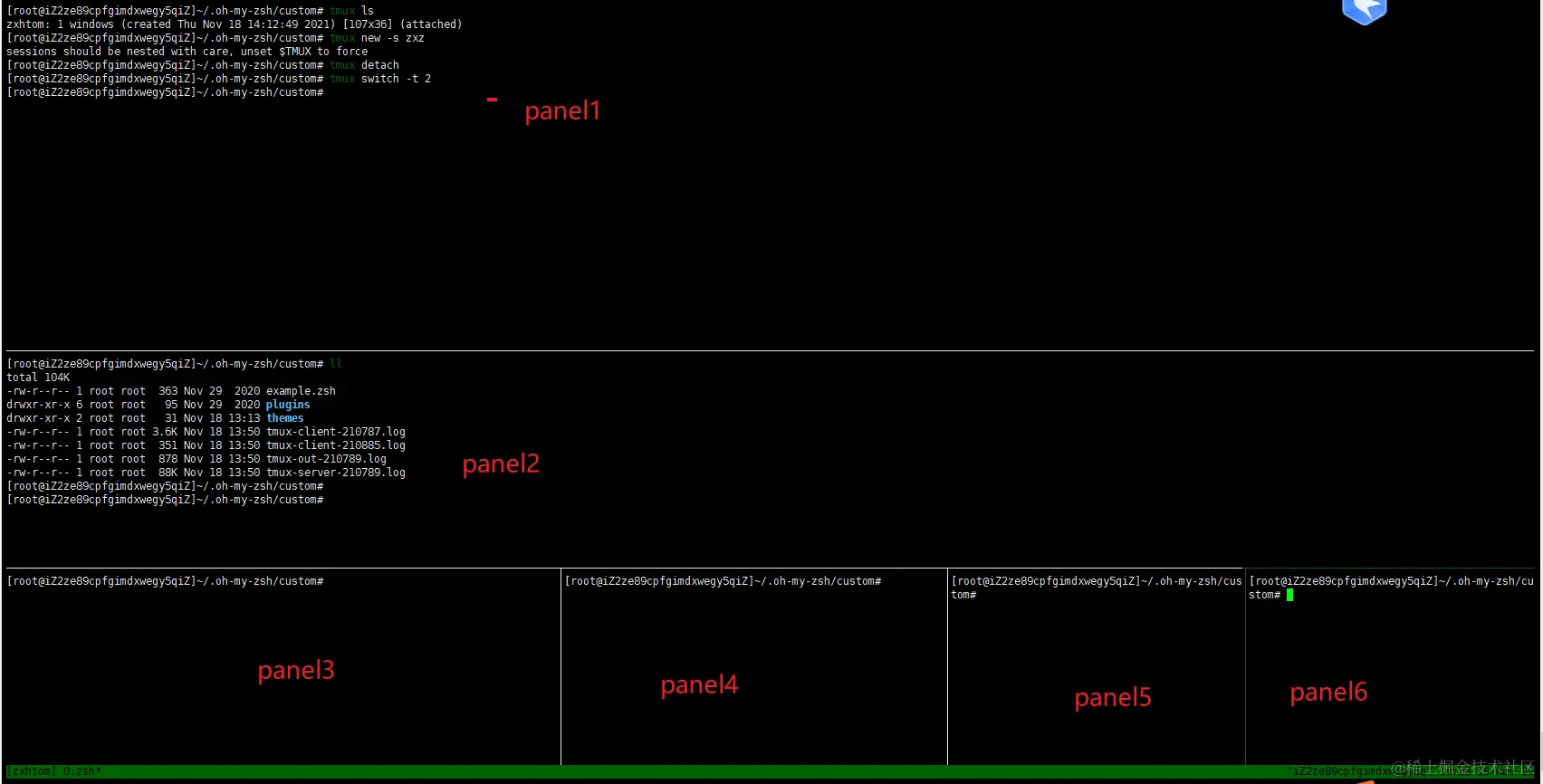The height and width of the screenshot is (784, 1543).
Task: Click the "total 104K" line
Action: (38, 378)
